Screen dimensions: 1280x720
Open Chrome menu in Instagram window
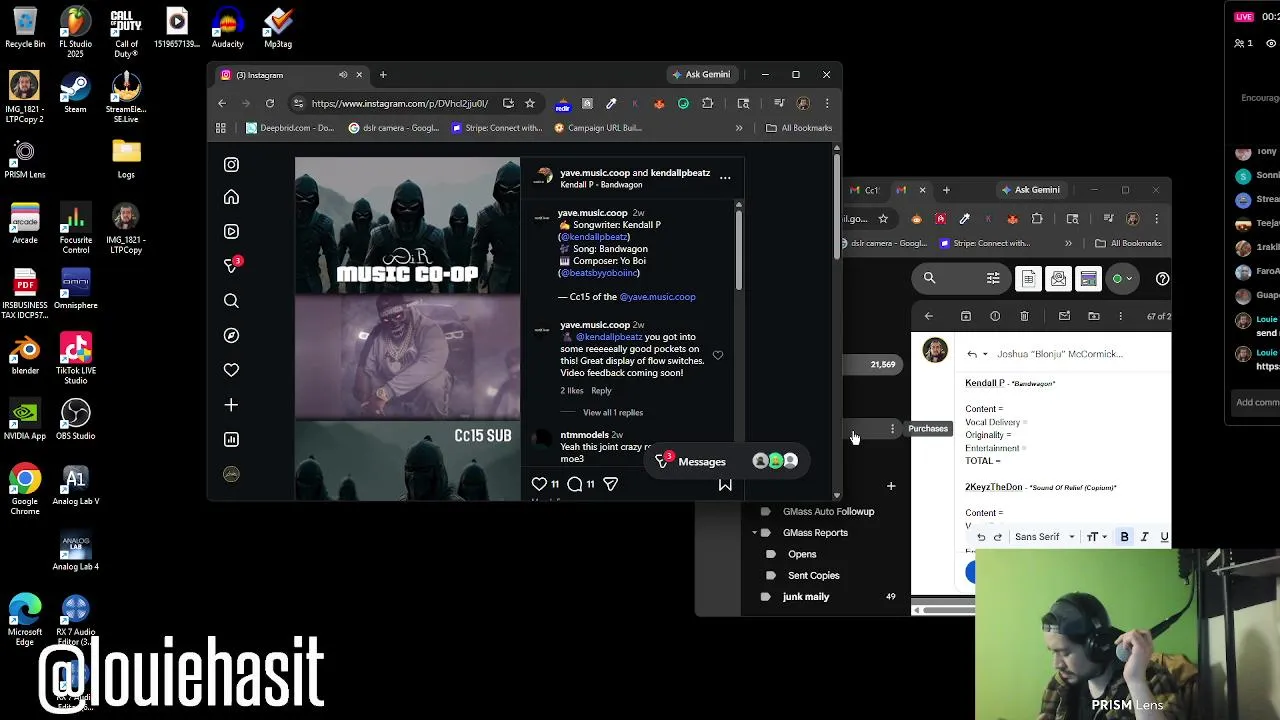827,103
